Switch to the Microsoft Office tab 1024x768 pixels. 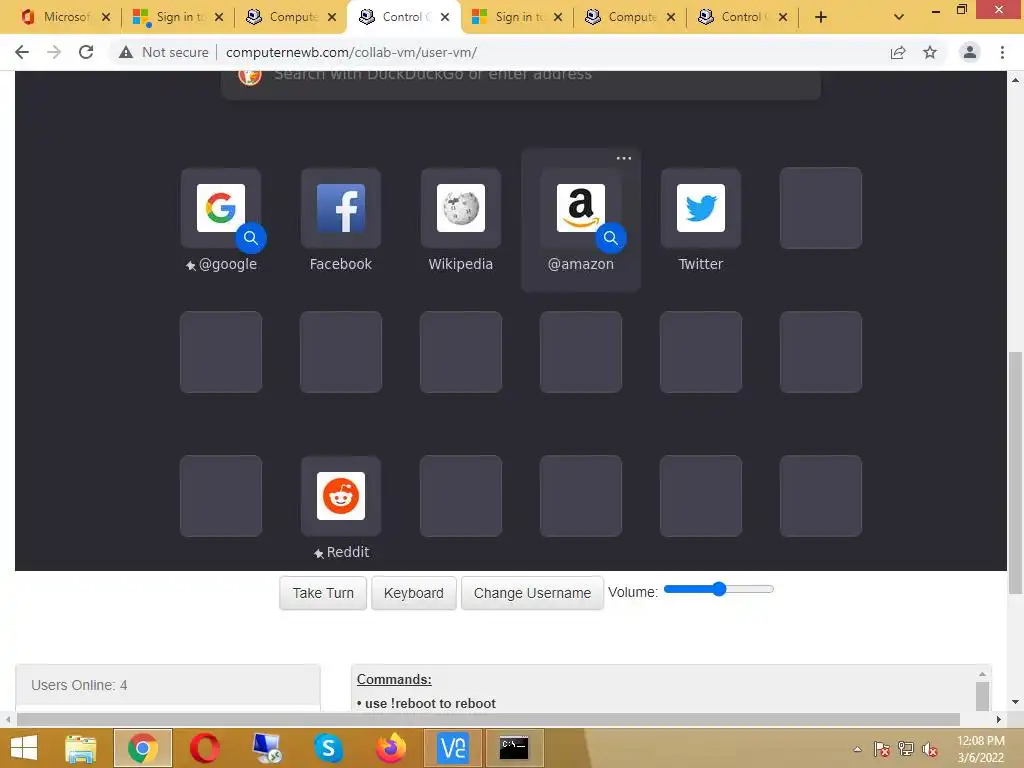[x=57, y=17]
